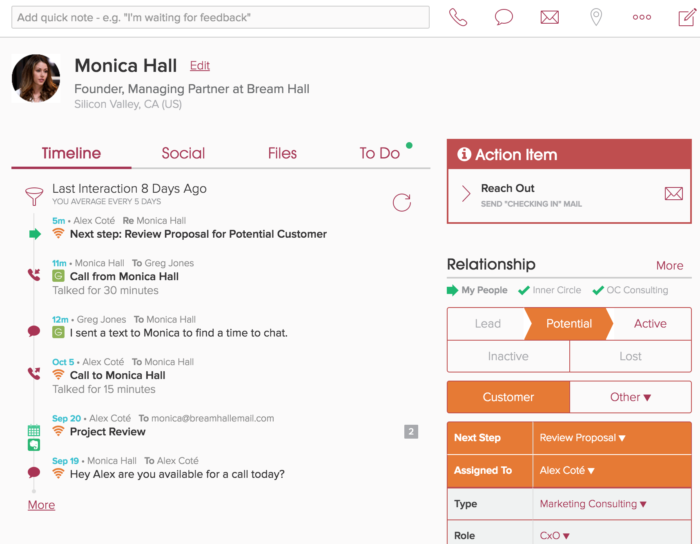
Task: Click the feed icon beside Project Review
Action: tap(58, 431)
